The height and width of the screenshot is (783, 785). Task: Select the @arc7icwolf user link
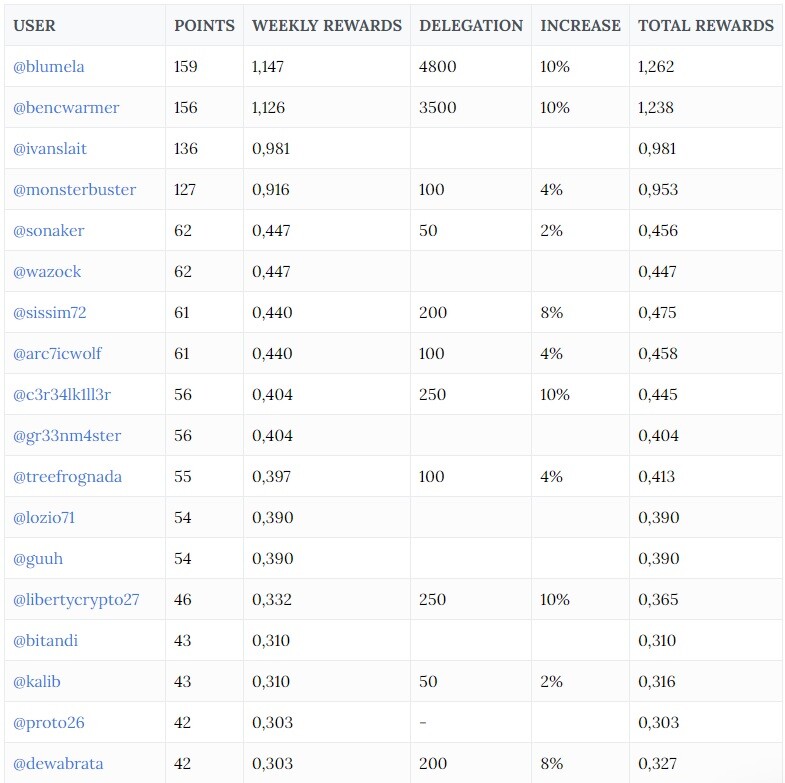(57, 354)
